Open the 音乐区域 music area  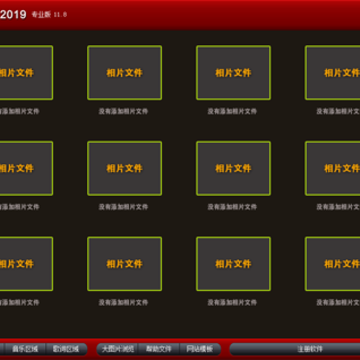[x=25, y=349]
